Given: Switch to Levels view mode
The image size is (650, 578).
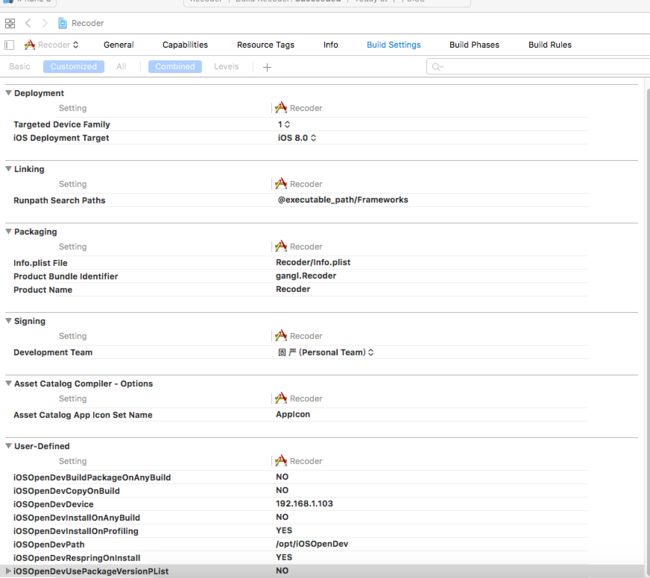Looking at the screenshot, I should click(226, 66).
